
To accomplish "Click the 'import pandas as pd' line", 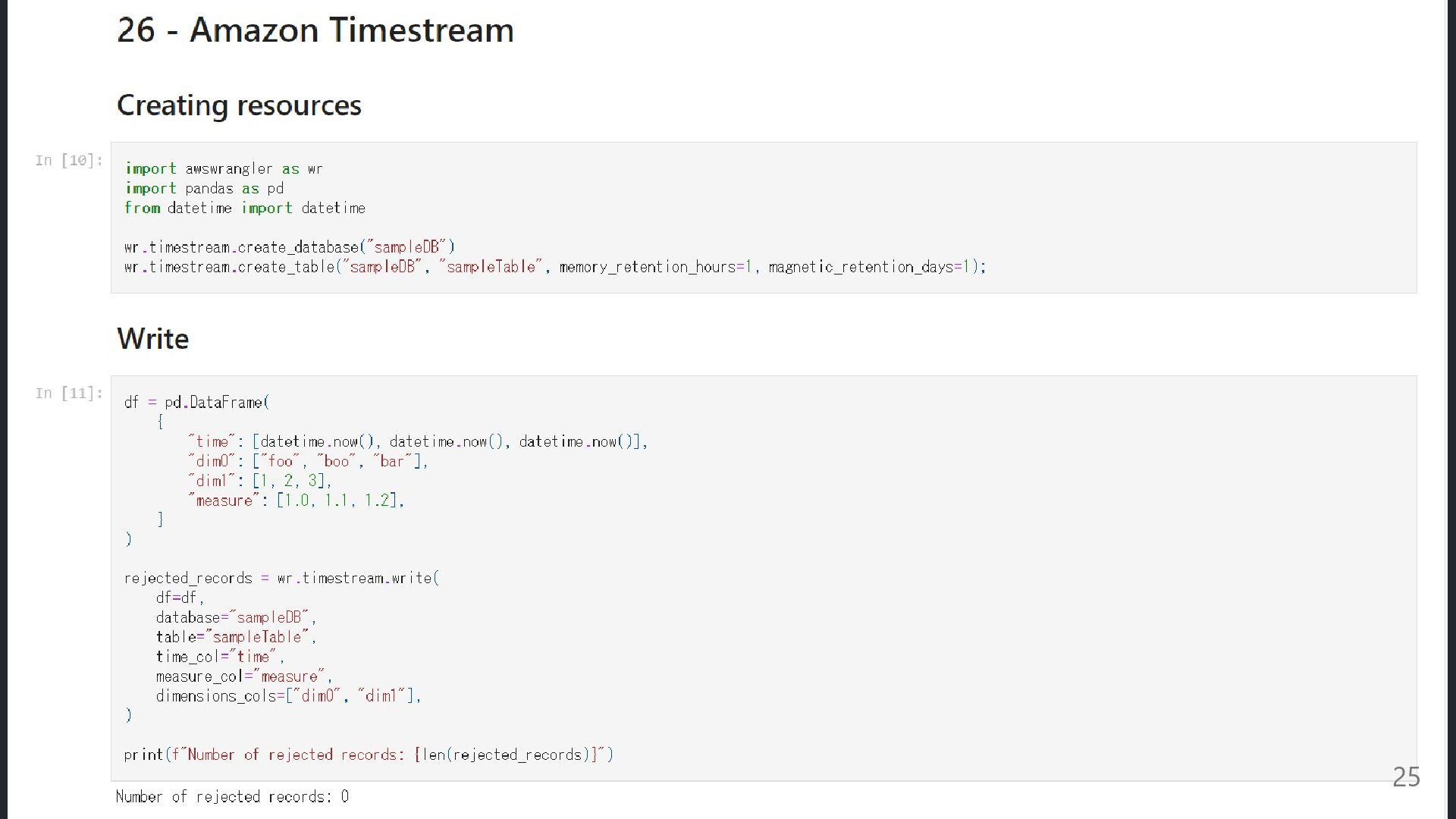I will pyautogui.click(x=204, y=188).
